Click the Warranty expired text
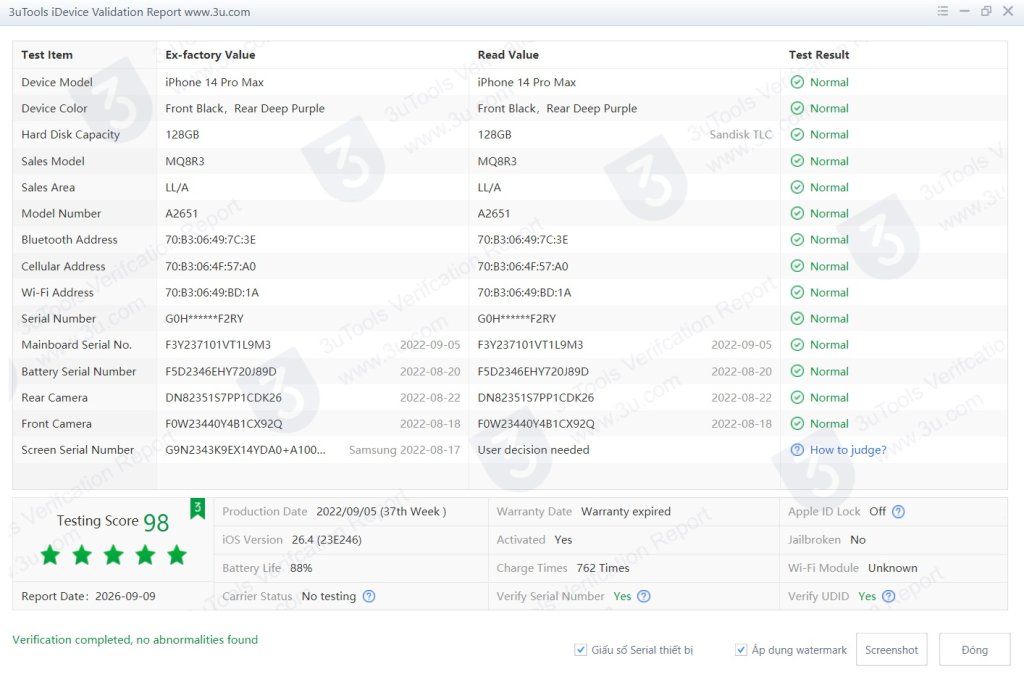Screen dimensions: 1024x677 pos(626,512)
